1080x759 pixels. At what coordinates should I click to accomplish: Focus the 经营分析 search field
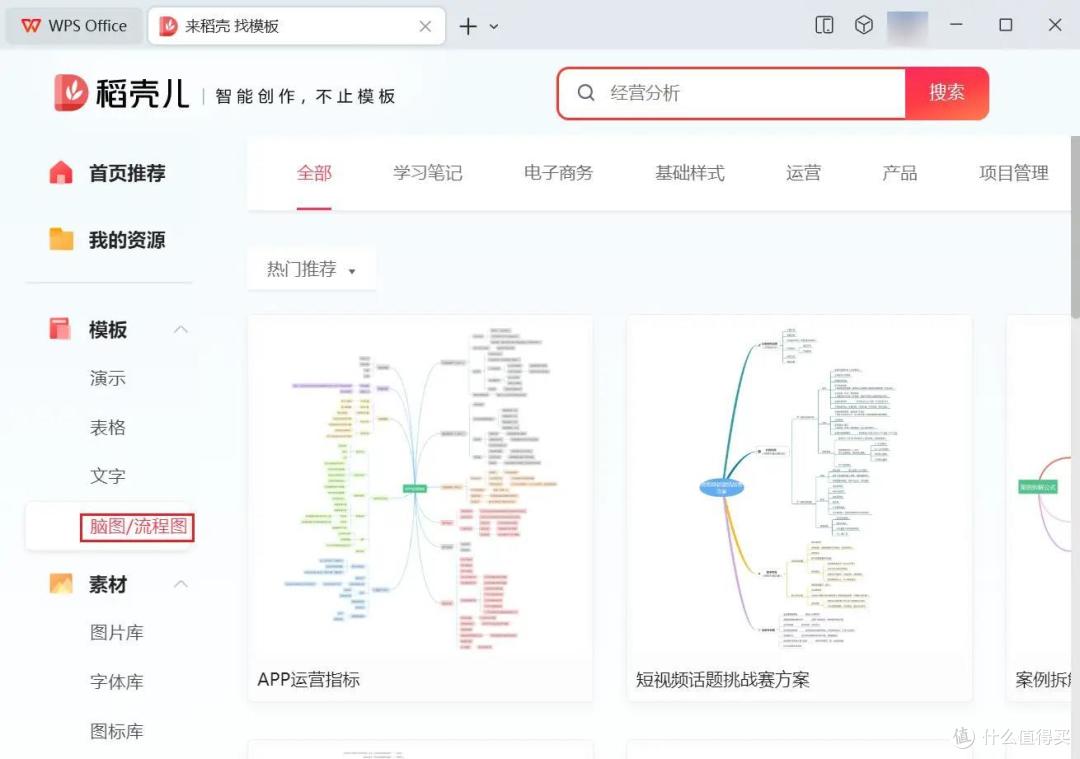point(731,93)
